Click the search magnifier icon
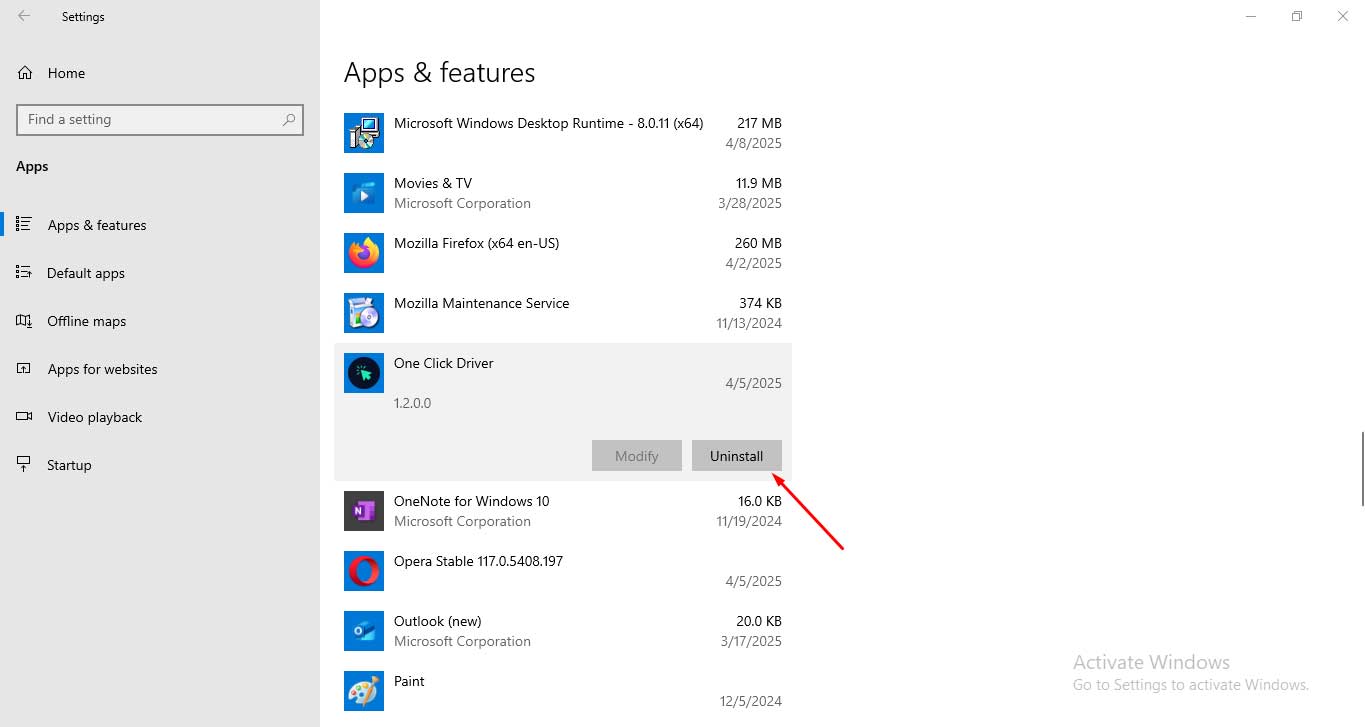Screen dimensions: 1365x727 [x=289, y=120]
